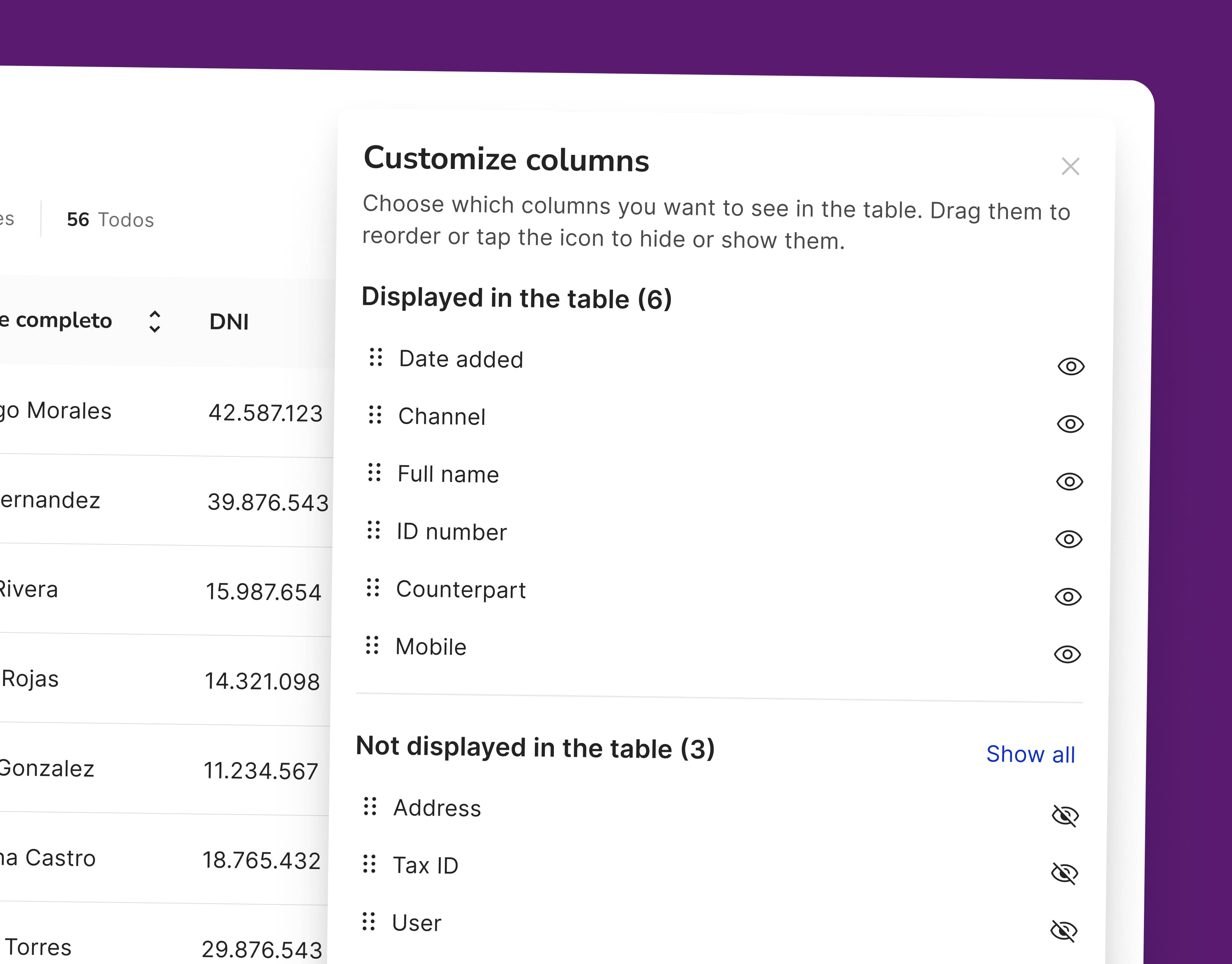The height and width of the screenshot is (964, 1232).
Task: Click drag handle beside Counterpart
Action: [x=373, y=588]
